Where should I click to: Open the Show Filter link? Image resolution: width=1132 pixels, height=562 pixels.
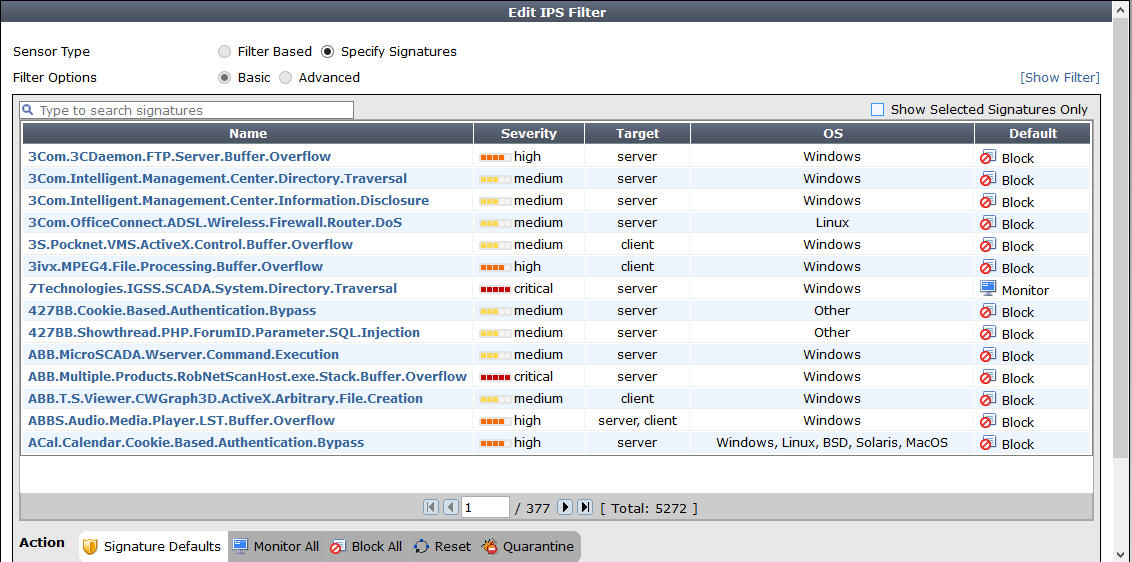(1059, 77)
